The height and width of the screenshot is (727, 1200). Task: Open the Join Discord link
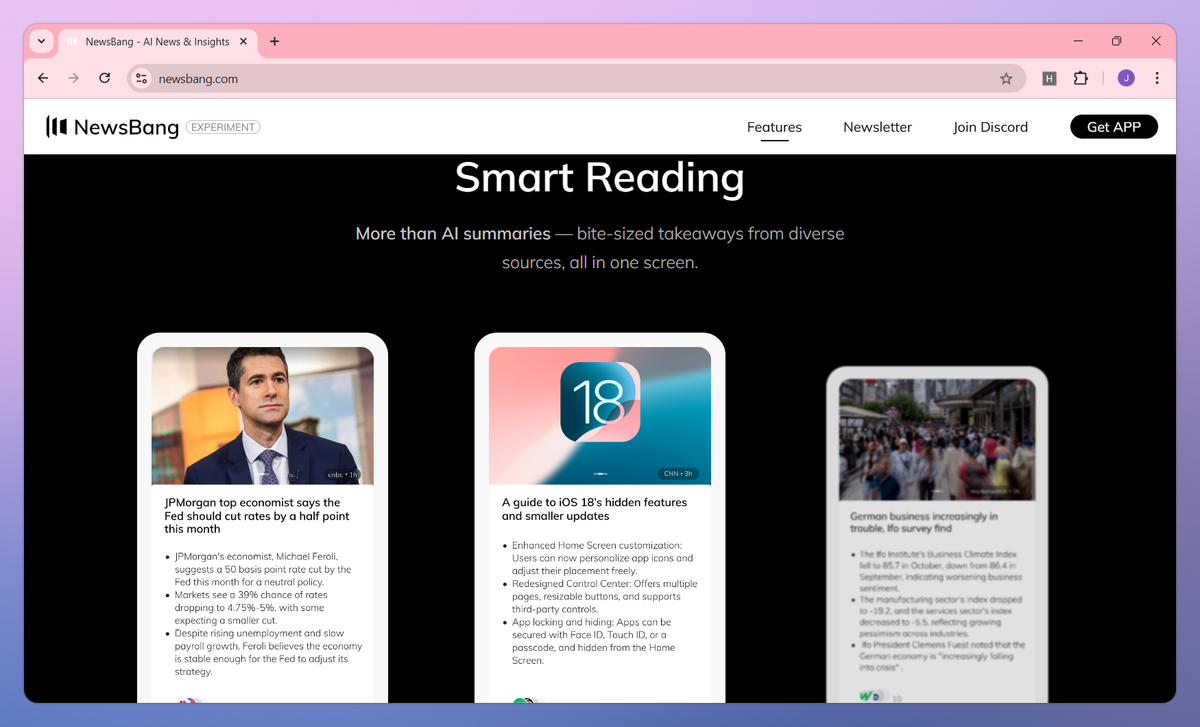click(990, 127)
